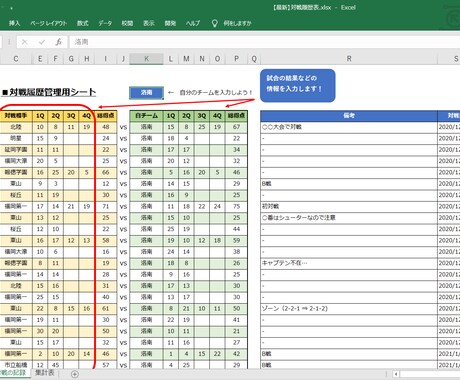Screen dimensions: 460x380
Task: Select column E header
Action: pyautogui.click(x=40, y=59)
